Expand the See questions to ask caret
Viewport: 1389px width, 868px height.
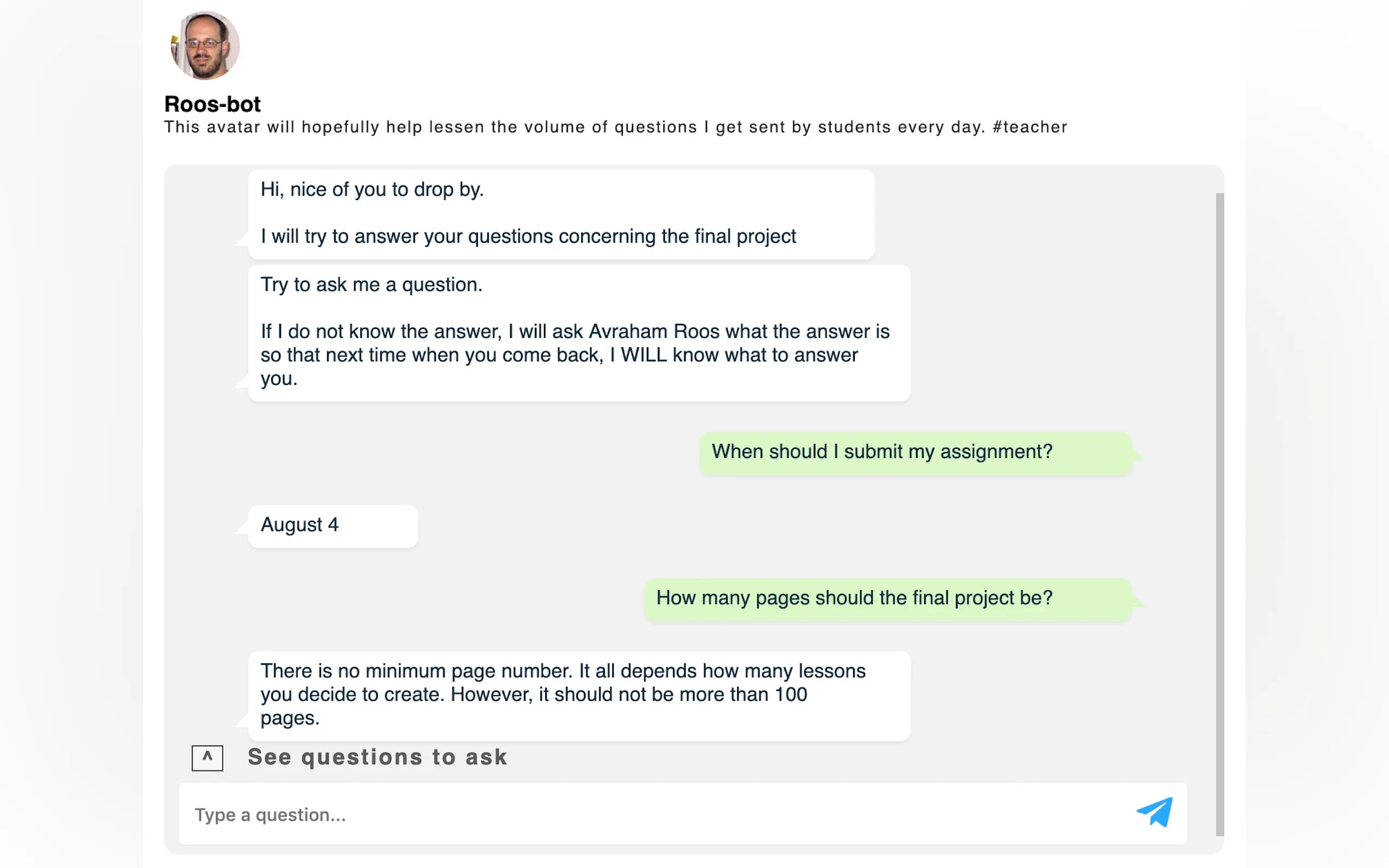click(x=207, y=758)
